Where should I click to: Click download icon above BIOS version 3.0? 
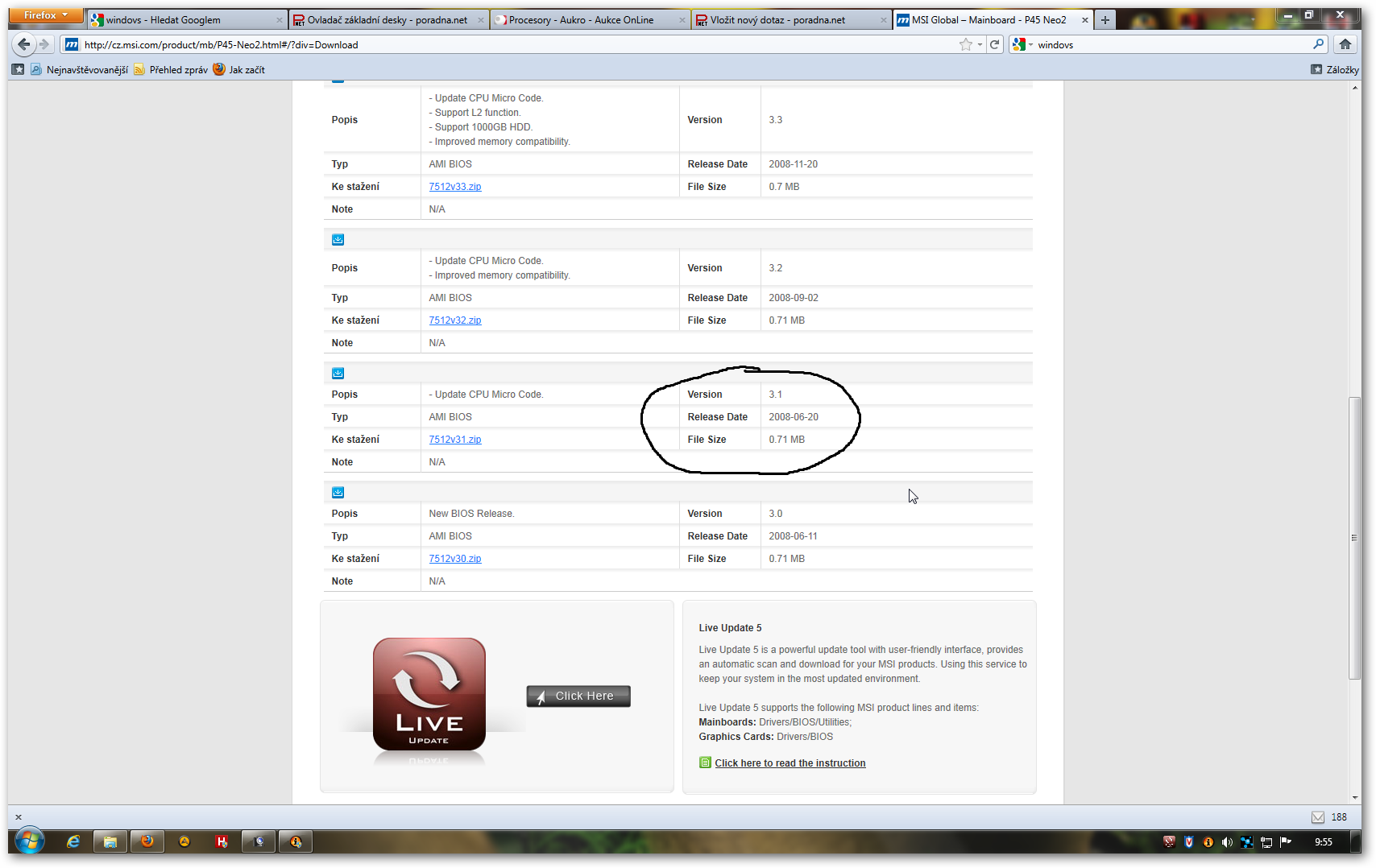click(x=338, y=492)
